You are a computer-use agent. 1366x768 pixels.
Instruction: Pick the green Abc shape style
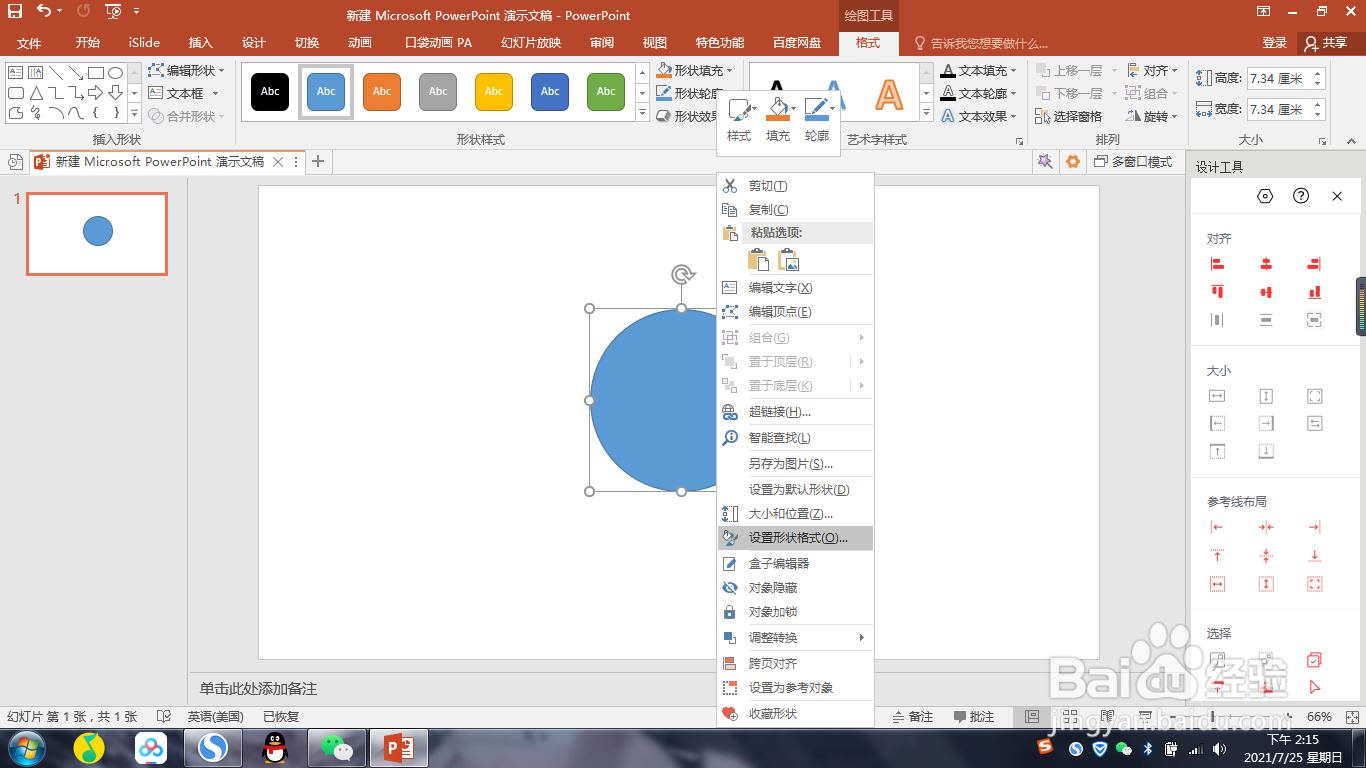point(606,91)
